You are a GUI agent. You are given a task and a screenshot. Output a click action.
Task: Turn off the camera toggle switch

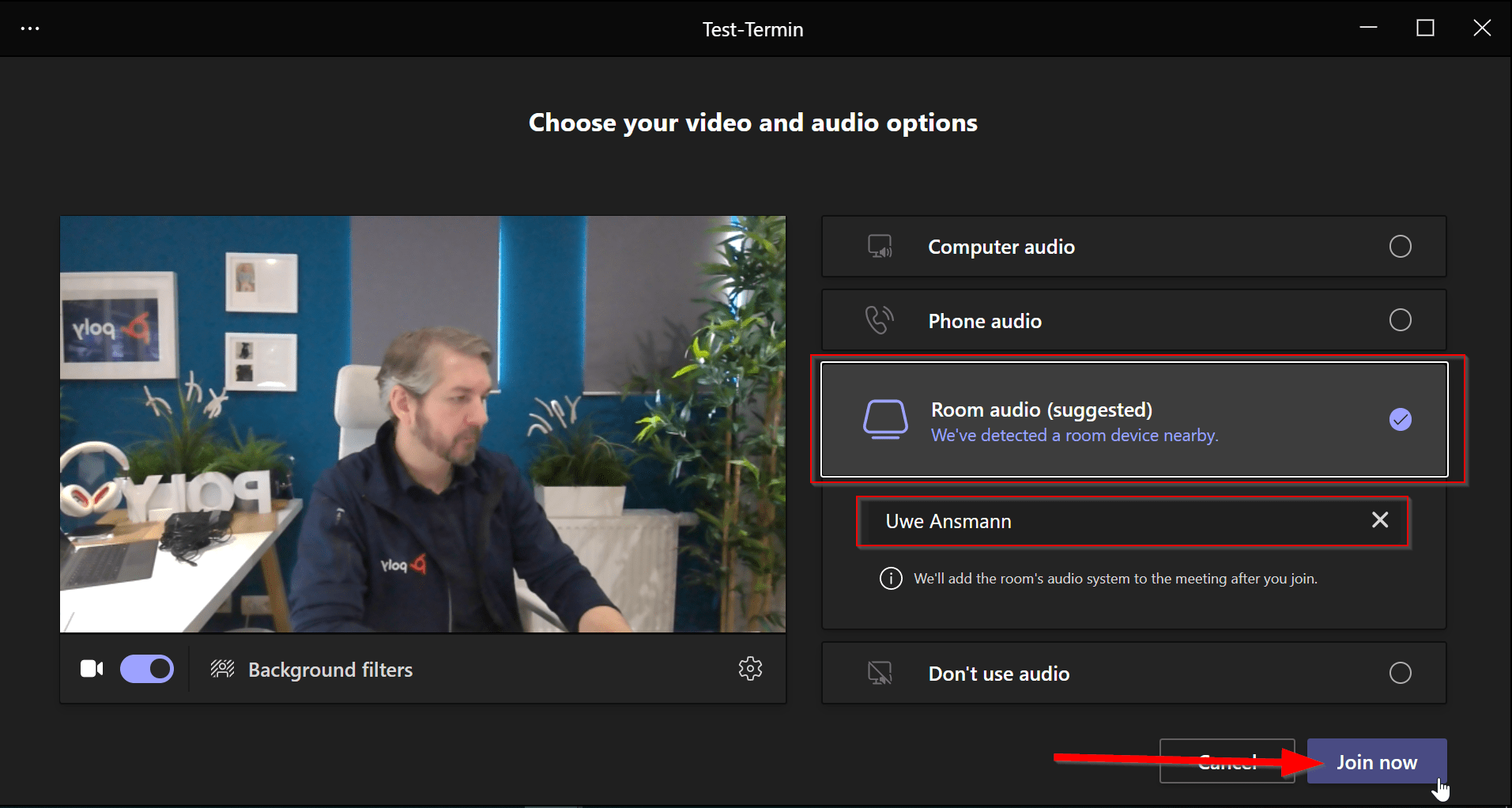(x=147, y=669)
